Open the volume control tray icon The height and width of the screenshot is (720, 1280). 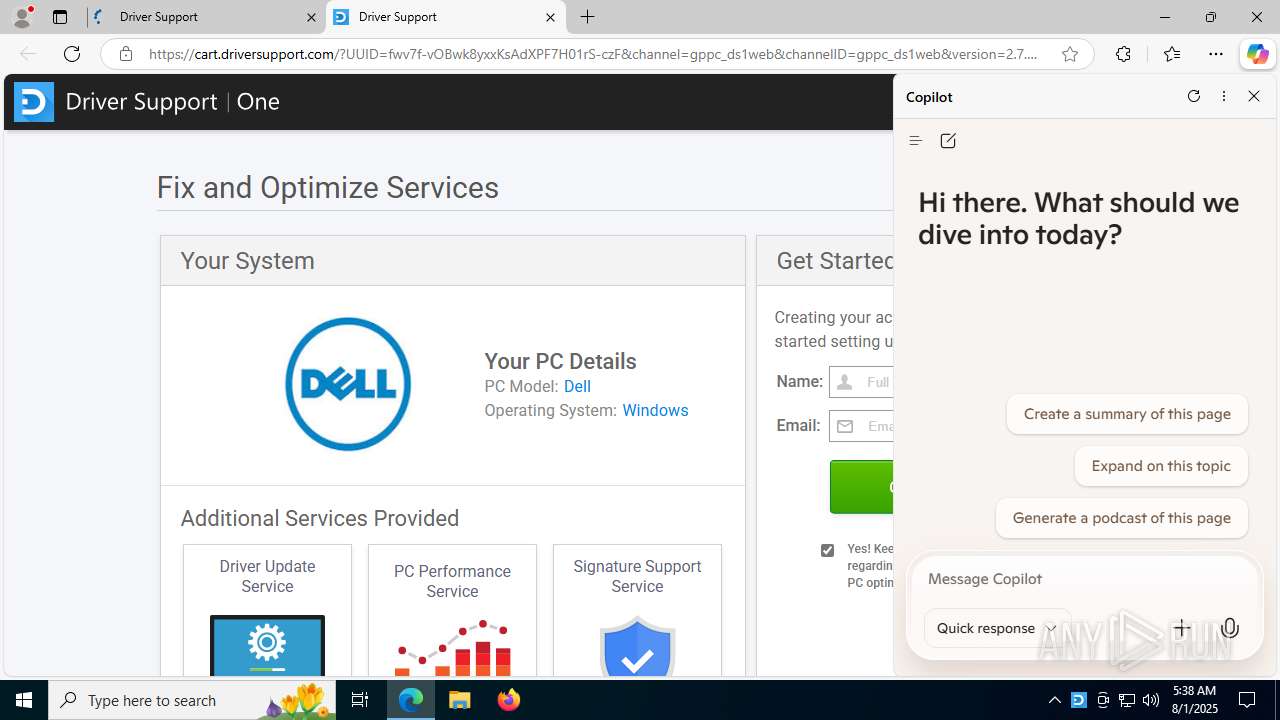(1151, 700)
